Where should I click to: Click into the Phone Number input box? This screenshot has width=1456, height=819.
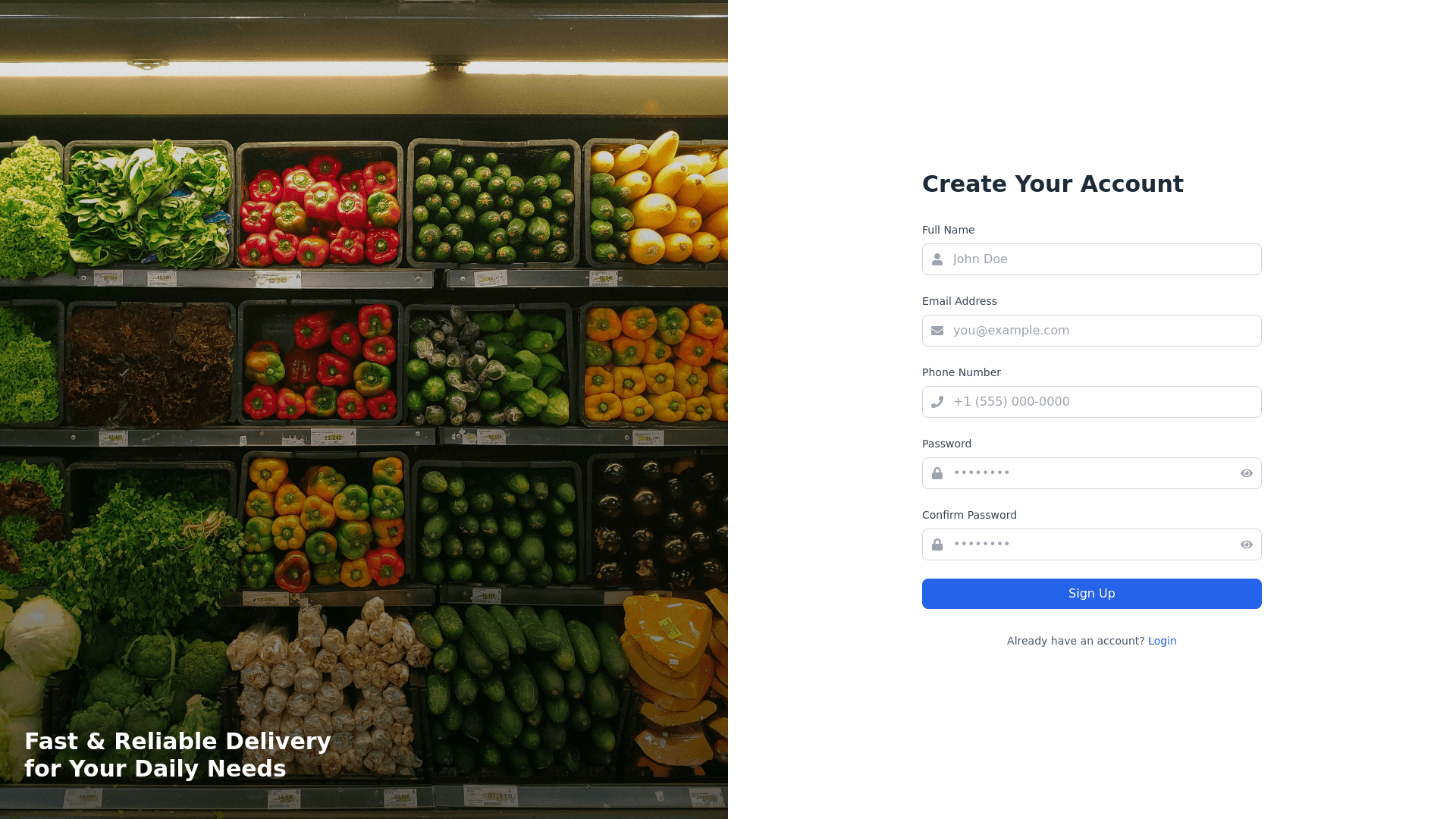[x=1092, y=402]
